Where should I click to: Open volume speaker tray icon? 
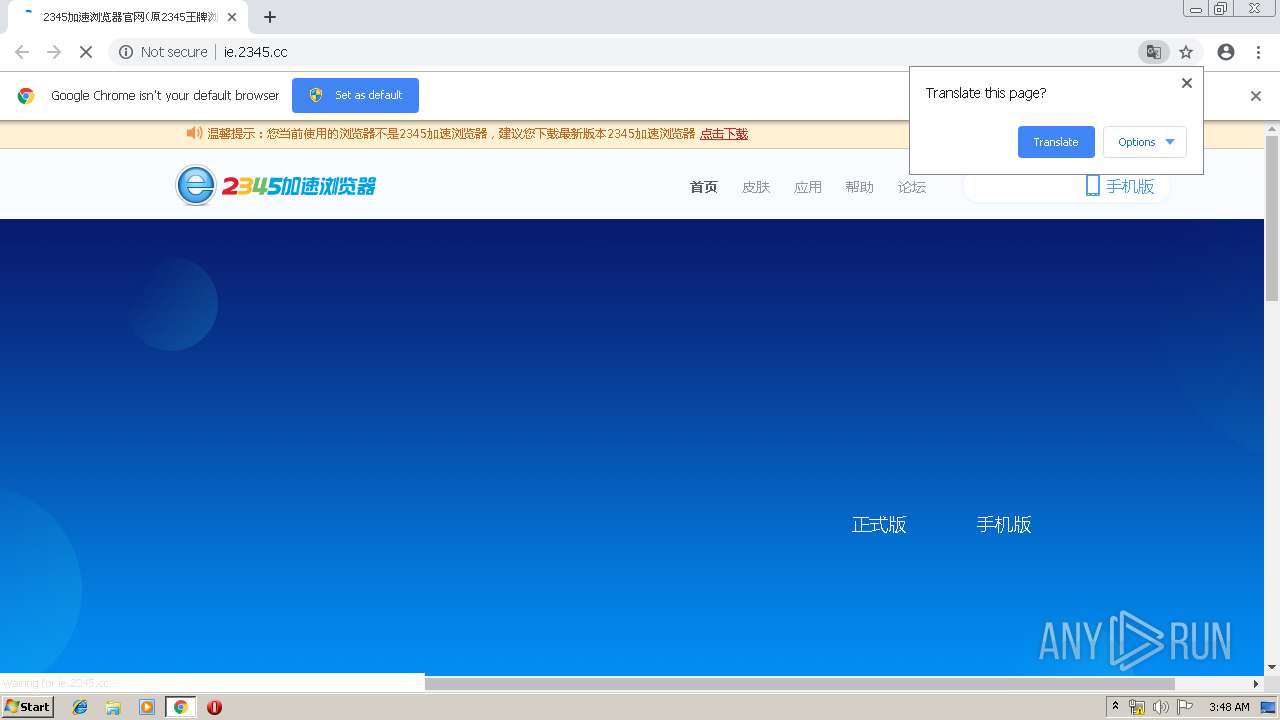(1161, 707)
